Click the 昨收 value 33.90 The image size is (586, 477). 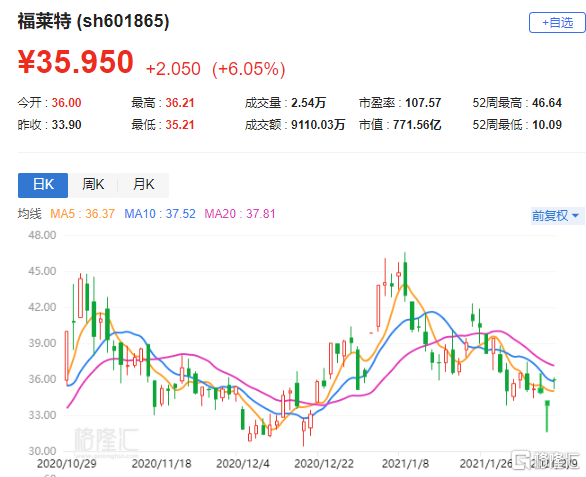[x=66, y=124]
